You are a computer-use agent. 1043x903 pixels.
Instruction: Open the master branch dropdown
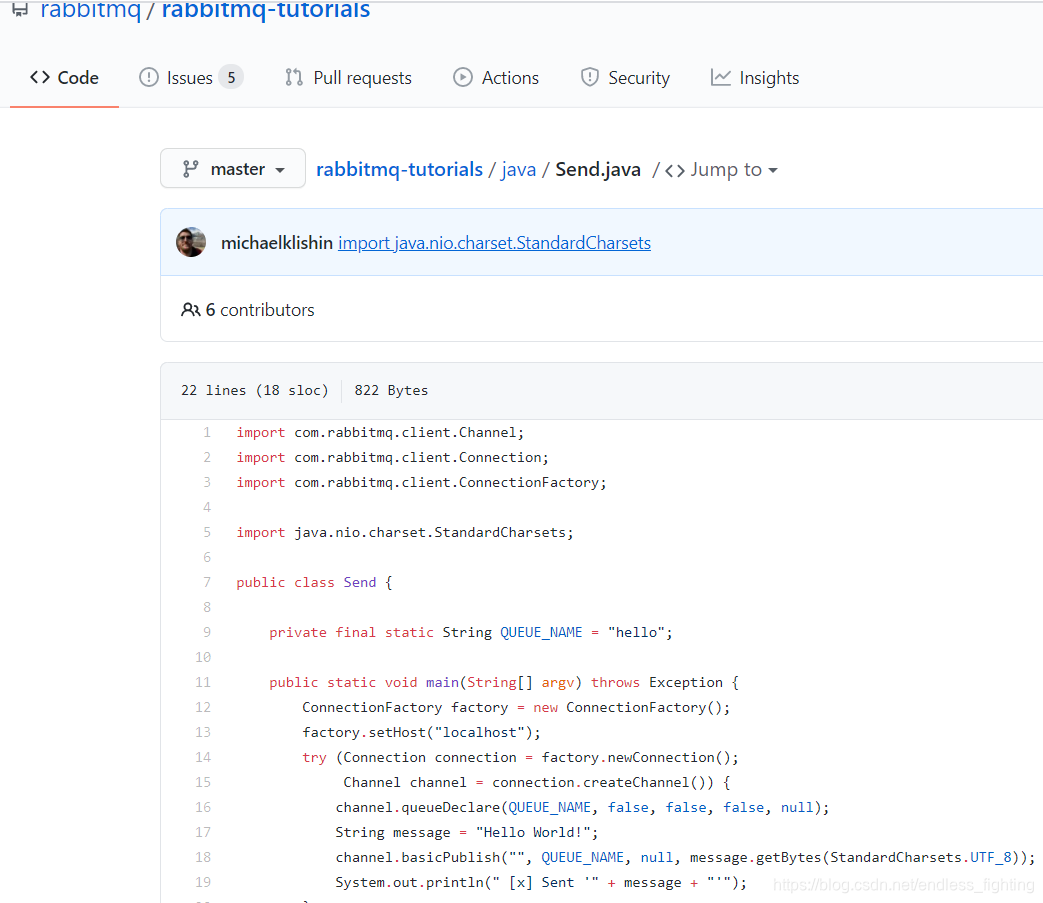[x=233, y=168]
